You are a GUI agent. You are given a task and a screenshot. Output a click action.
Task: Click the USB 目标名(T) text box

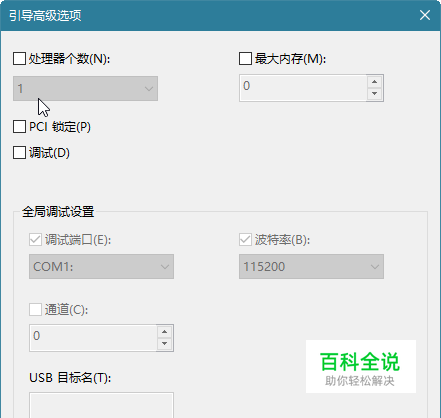(101, 405)
